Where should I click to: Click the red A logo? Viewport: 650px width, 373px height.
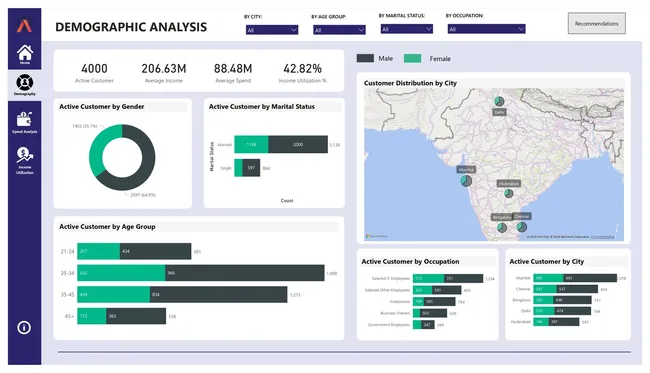[24, 26]
